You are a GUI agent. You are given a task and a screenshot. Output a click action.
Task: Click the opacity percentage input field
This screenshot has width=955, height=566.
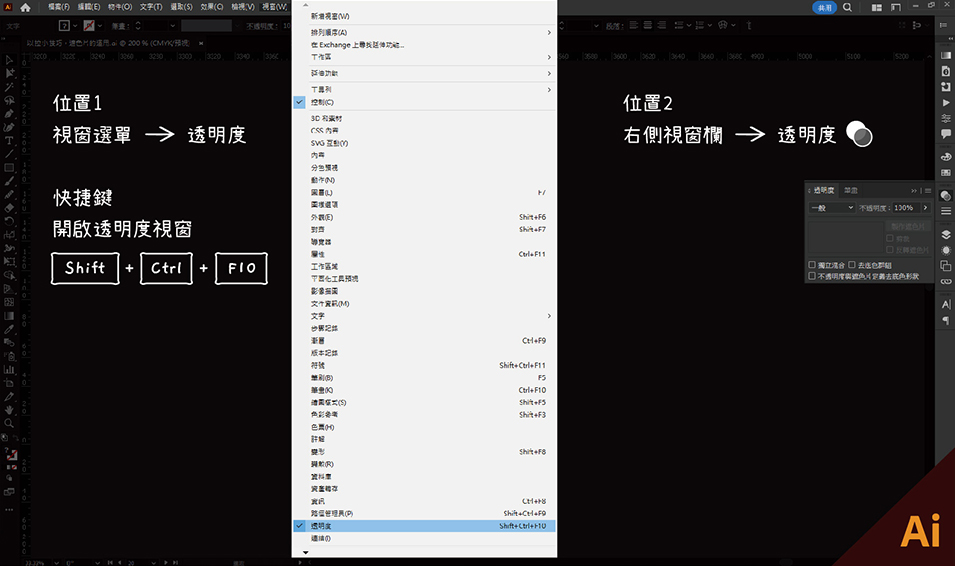point(903,208)
